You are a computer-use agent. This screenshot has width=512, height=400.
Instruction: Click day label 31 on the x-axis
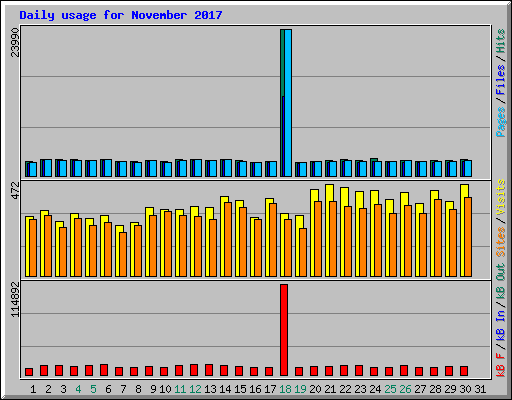pos(480,389)
